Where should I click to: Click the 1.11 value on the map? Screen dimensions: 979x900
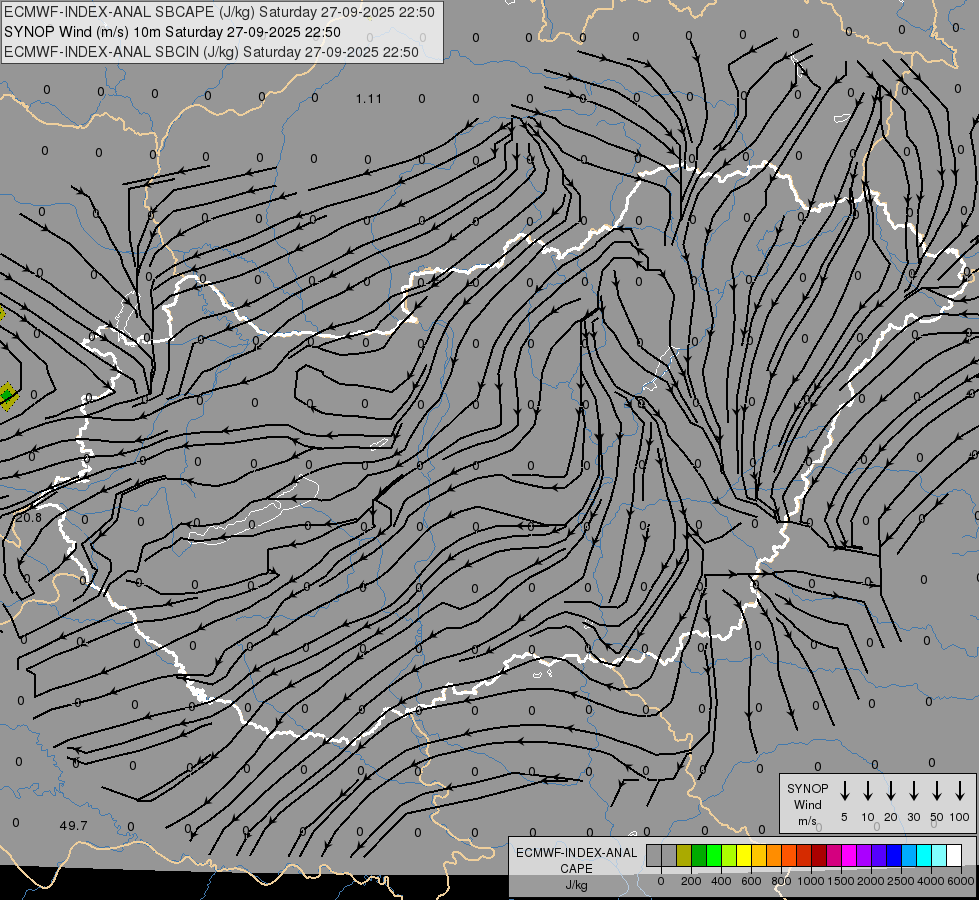click(x=368, y=99)
